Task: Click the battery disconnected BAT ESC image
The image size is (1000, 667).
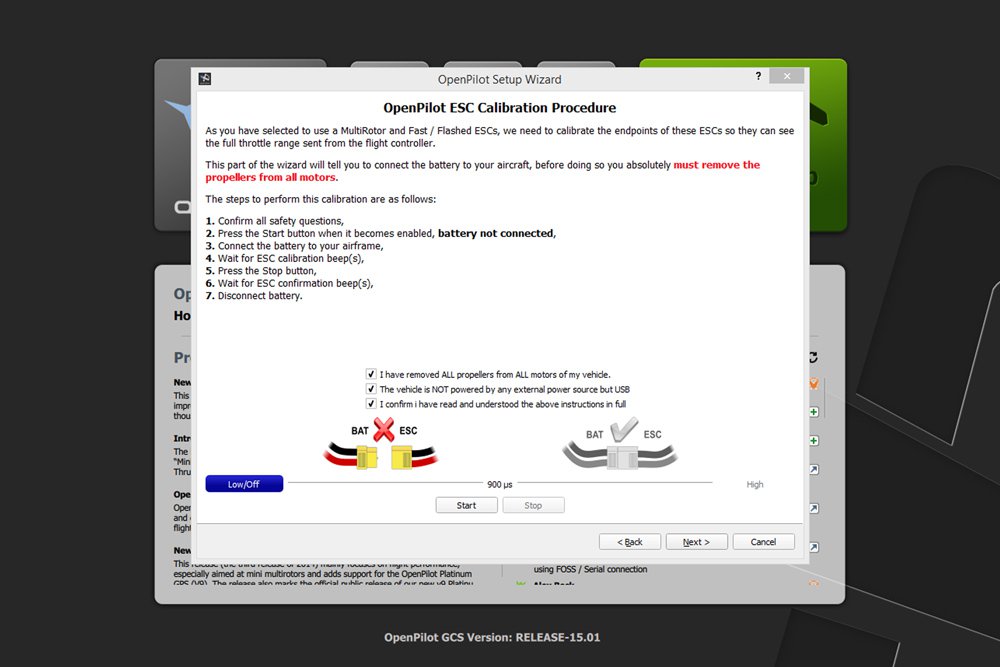Action: click(x=381, y=444)
